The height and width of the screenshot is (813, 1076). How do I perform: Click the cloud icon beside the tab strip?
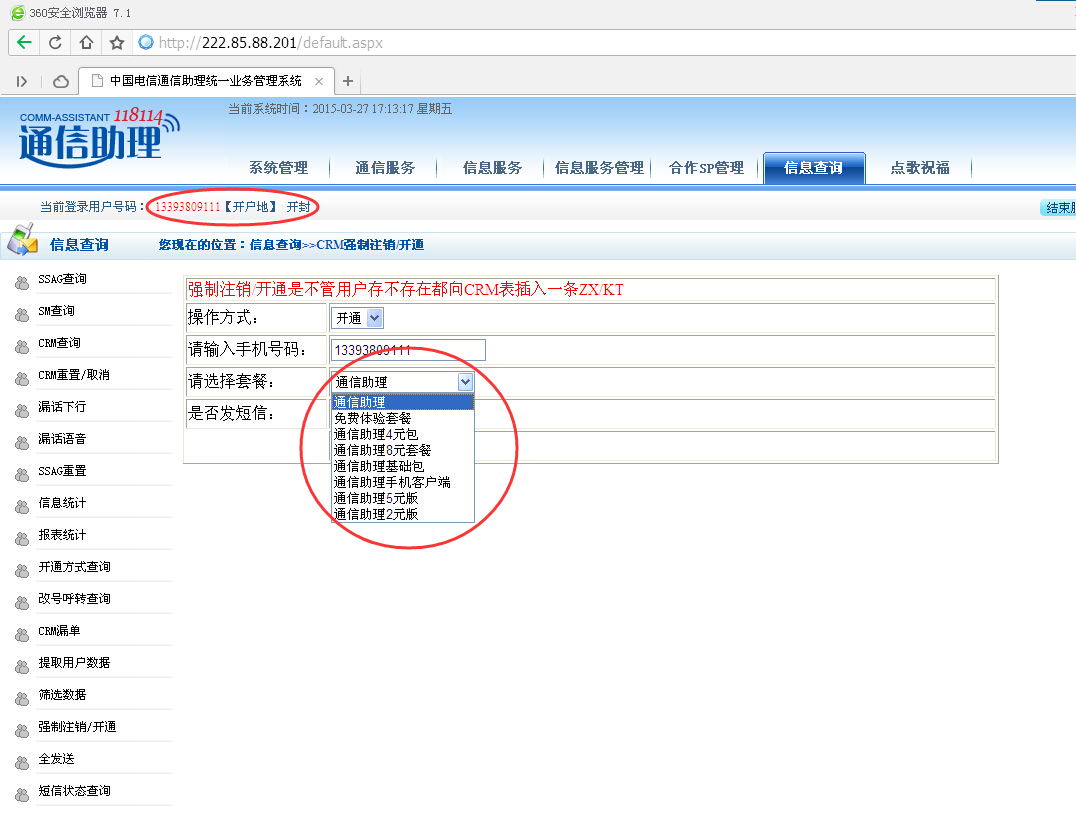click(61, 82)
